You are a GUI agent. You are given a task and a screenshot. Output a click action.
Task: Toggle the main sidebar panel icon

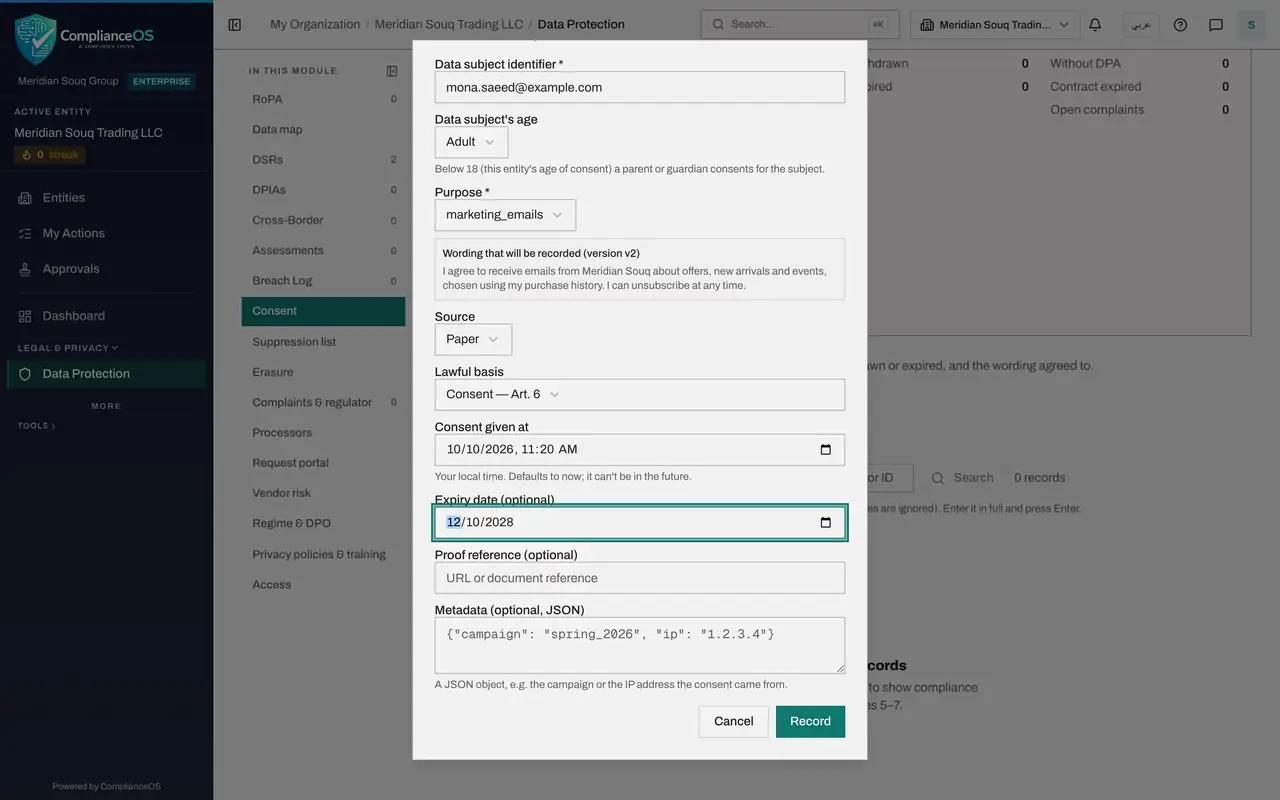235,25
